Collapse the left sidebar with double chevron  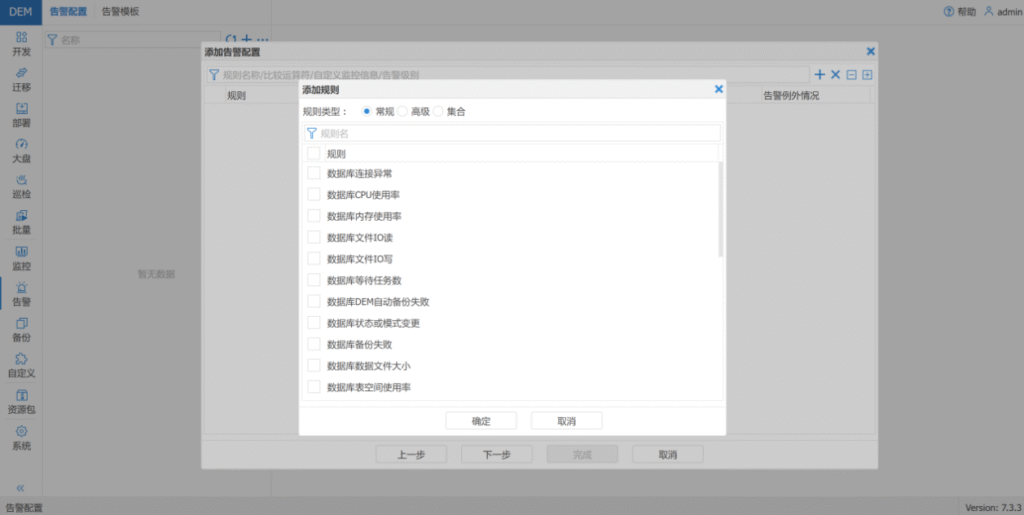tap(21, 488)
